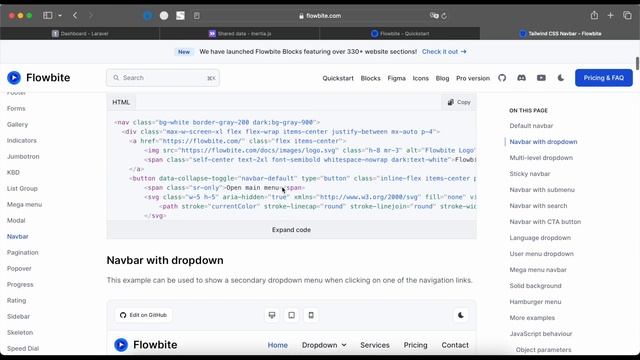Switch to Flowbite - Quickstart tab

click(x=400, y=33)
